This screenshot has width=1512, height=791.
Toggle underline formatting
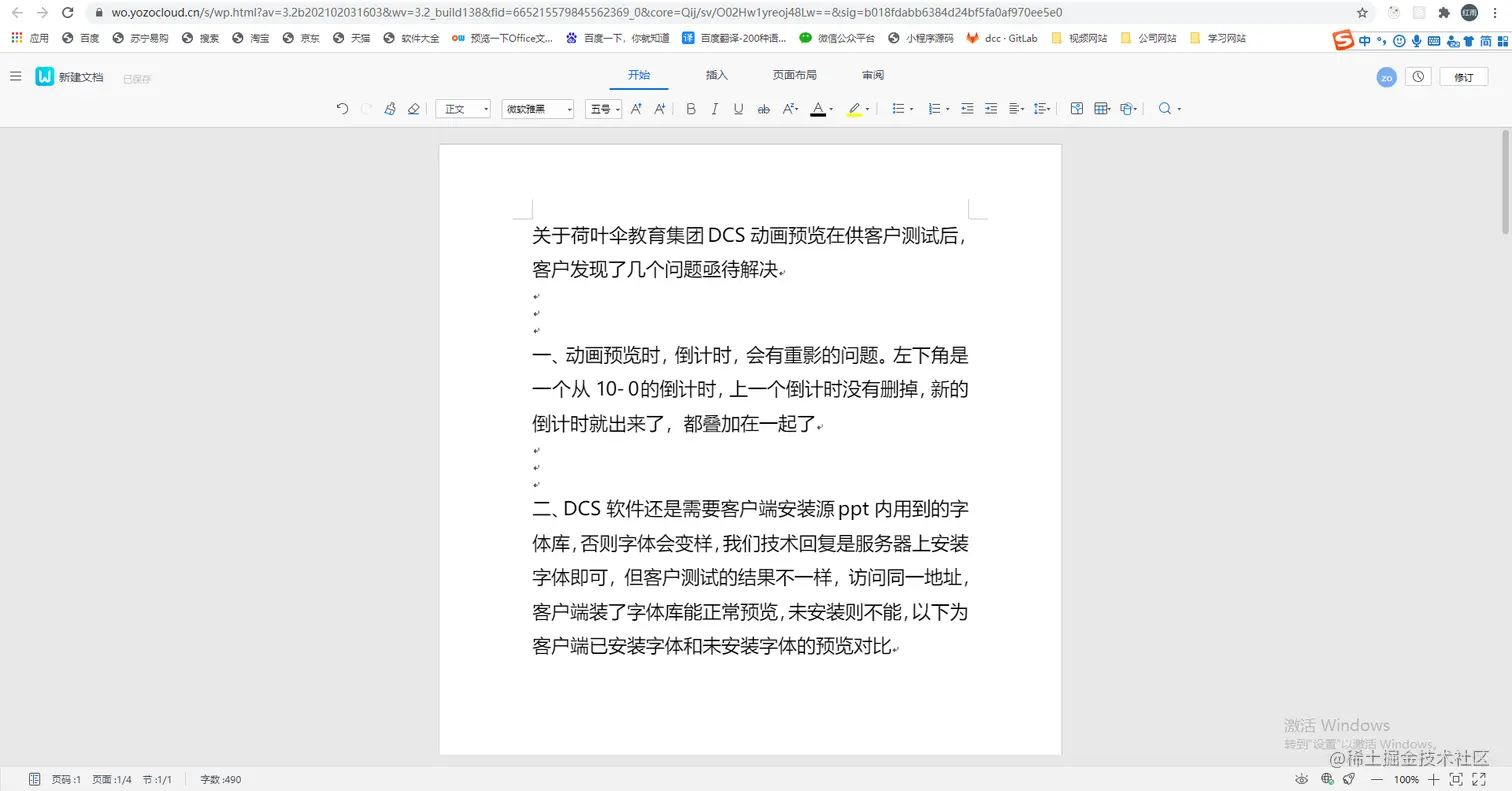739,109
